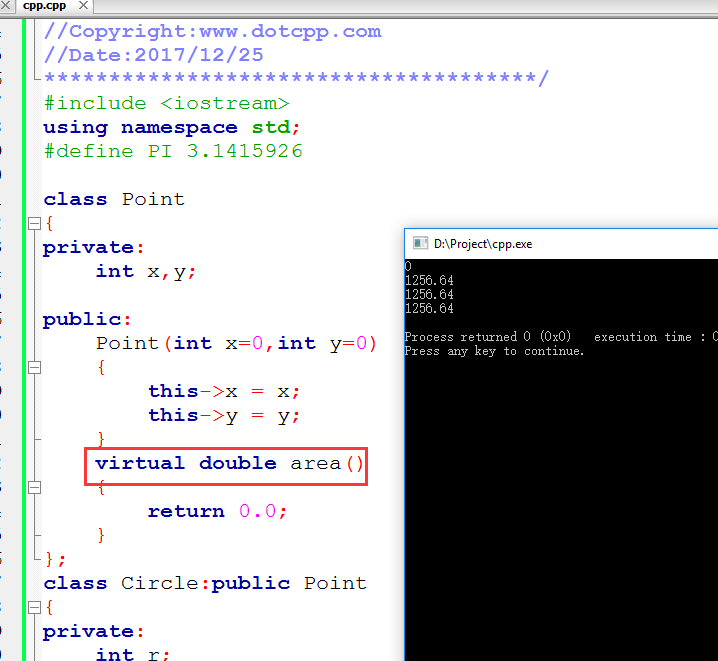This screenshot has height=661, width=718.
Task: Click the 'virtual' keyword in highlighted box
Action: 140,463
